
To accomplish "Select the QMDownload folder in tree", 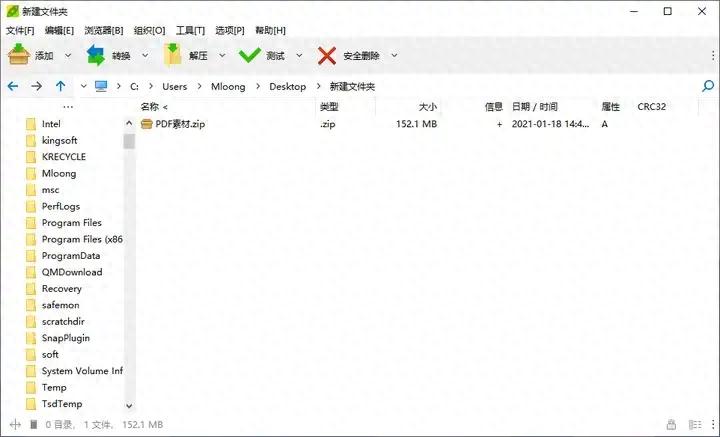I will 72,272.
